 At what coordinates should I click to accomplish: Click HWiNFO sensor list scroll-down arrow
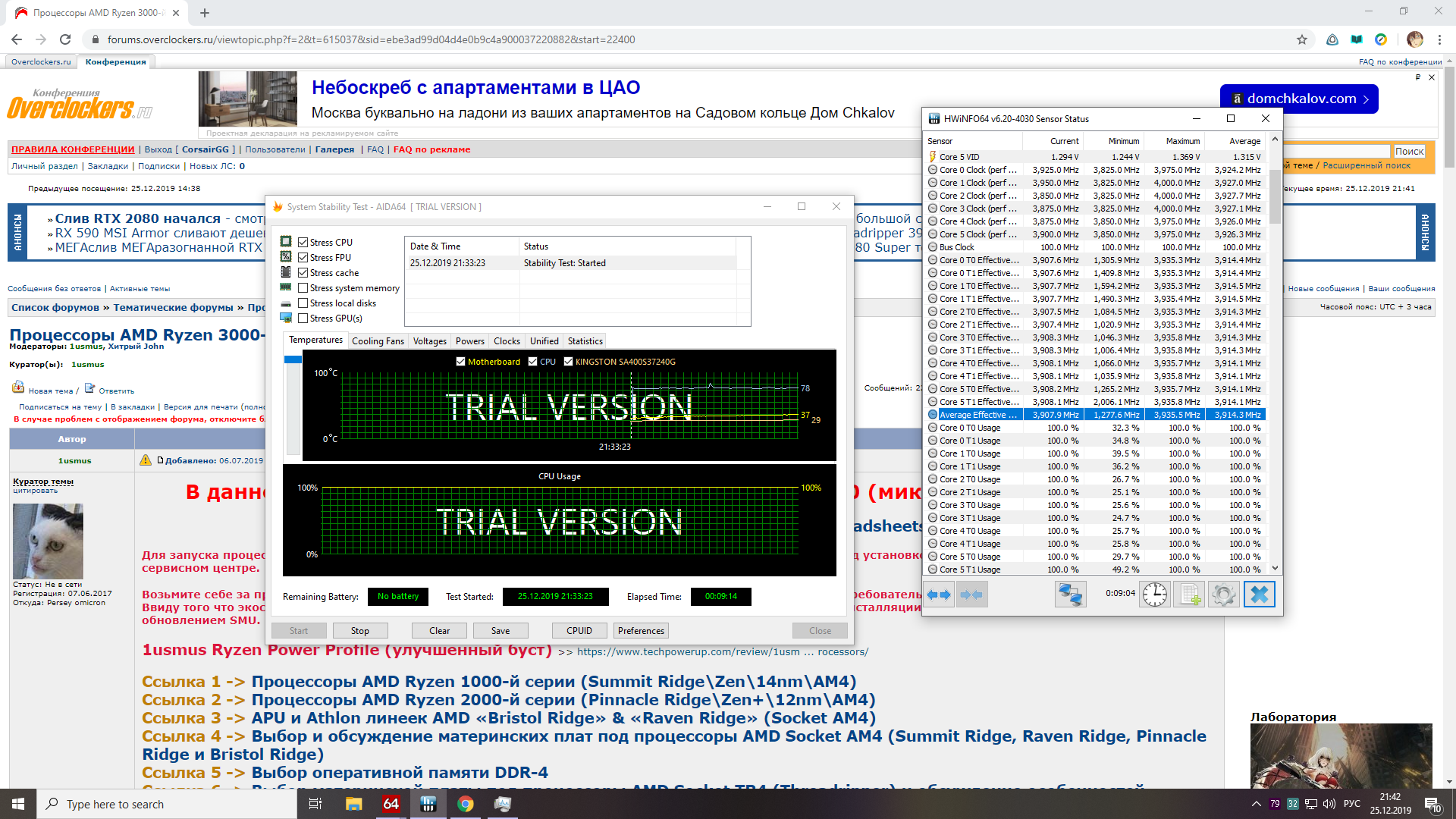(x=1275, y=568)
